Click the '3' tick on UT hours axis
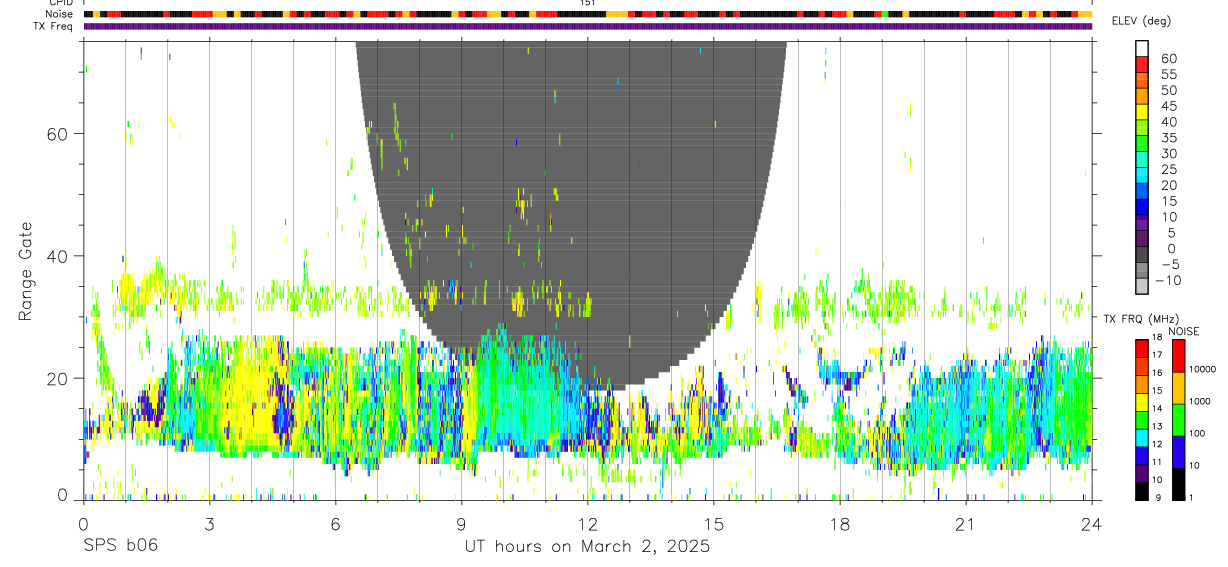Image resolution: width=1228 pixels, height=567 pixels. click(209, 524)
